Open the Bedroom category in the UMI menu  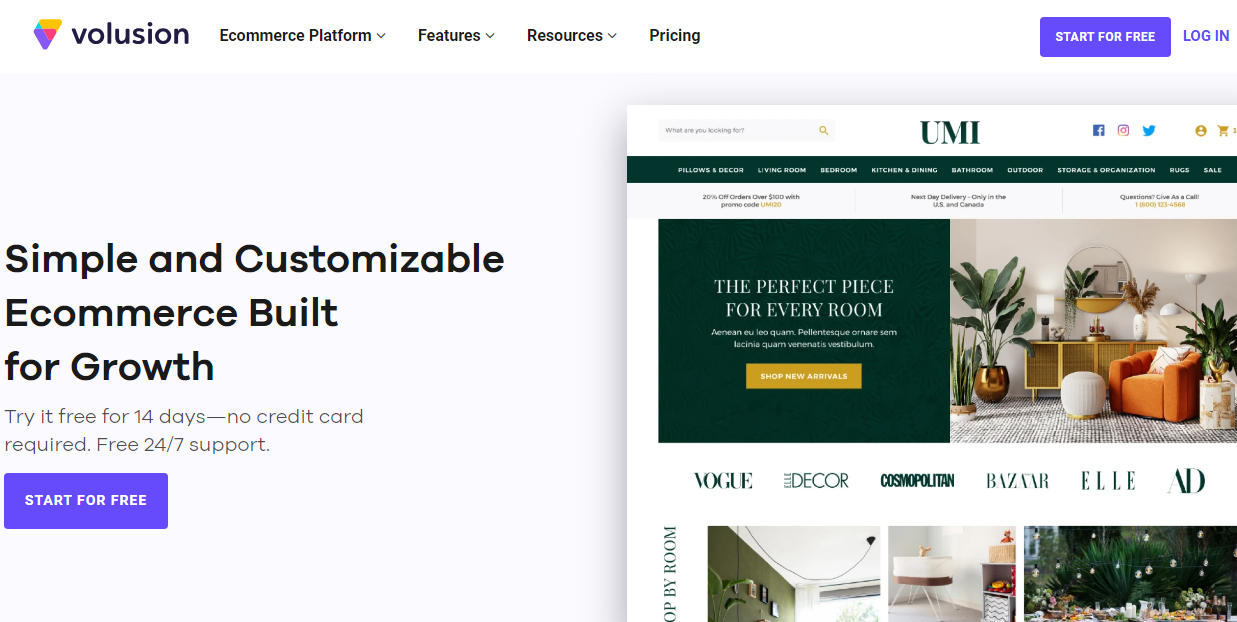click(838, 170)
